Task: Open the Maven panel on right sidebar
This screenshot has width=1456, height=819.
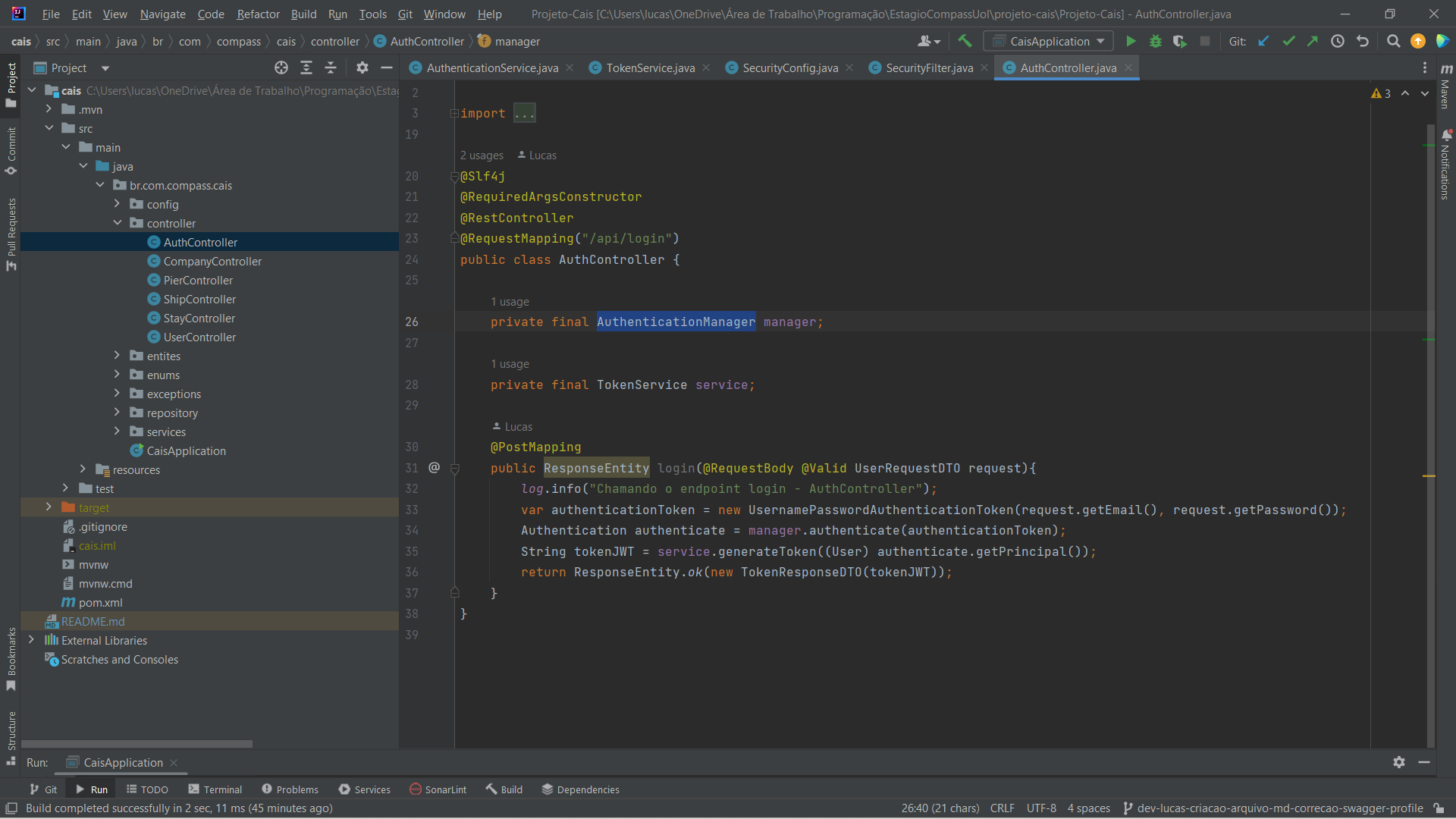Action: [1445, 80]
